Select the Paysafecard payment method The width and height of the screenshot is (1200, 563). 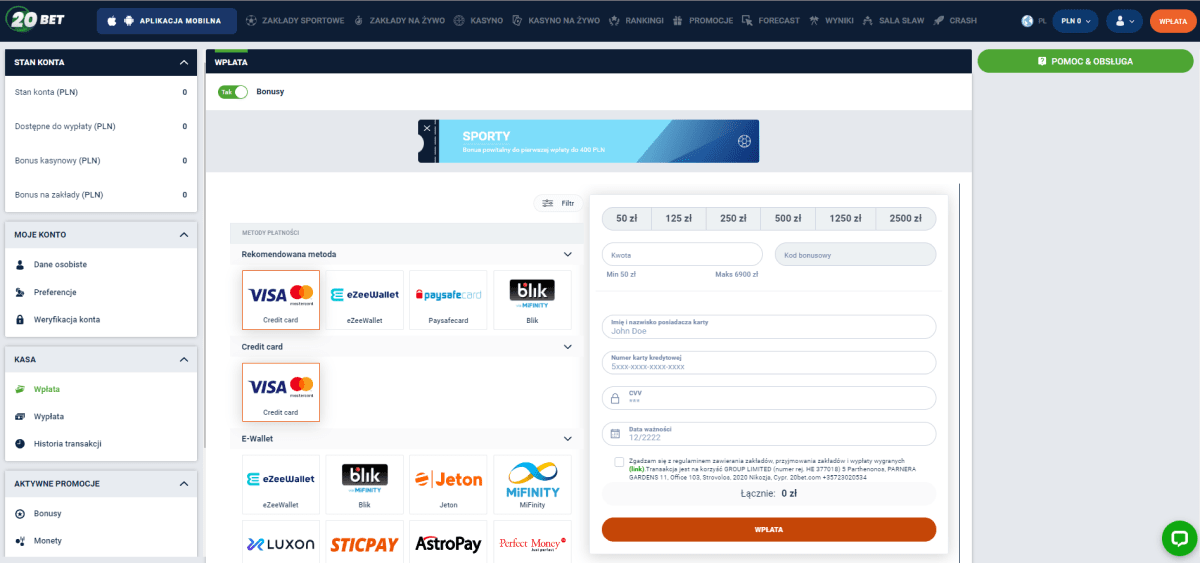click(x=448, y=299)
